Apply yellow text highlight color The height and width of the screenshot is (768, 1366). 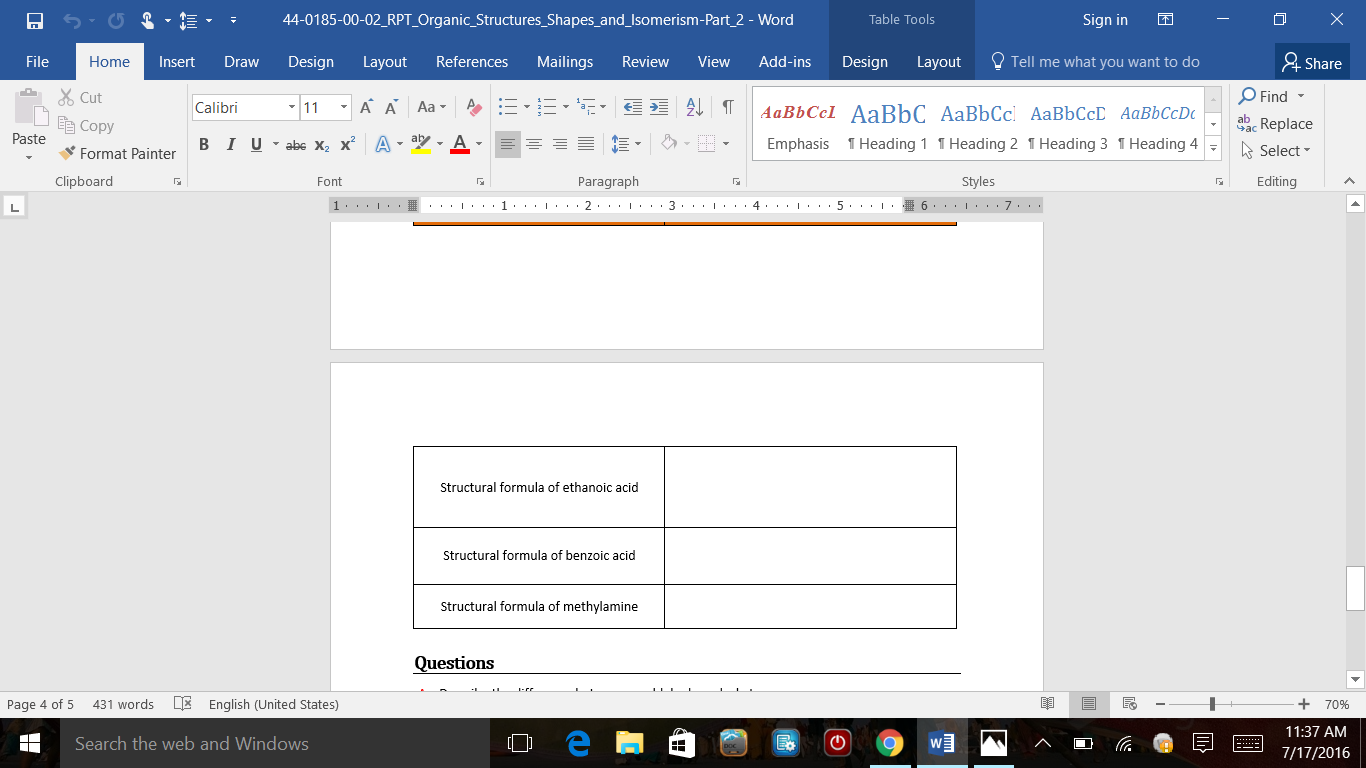coord(420,144)
